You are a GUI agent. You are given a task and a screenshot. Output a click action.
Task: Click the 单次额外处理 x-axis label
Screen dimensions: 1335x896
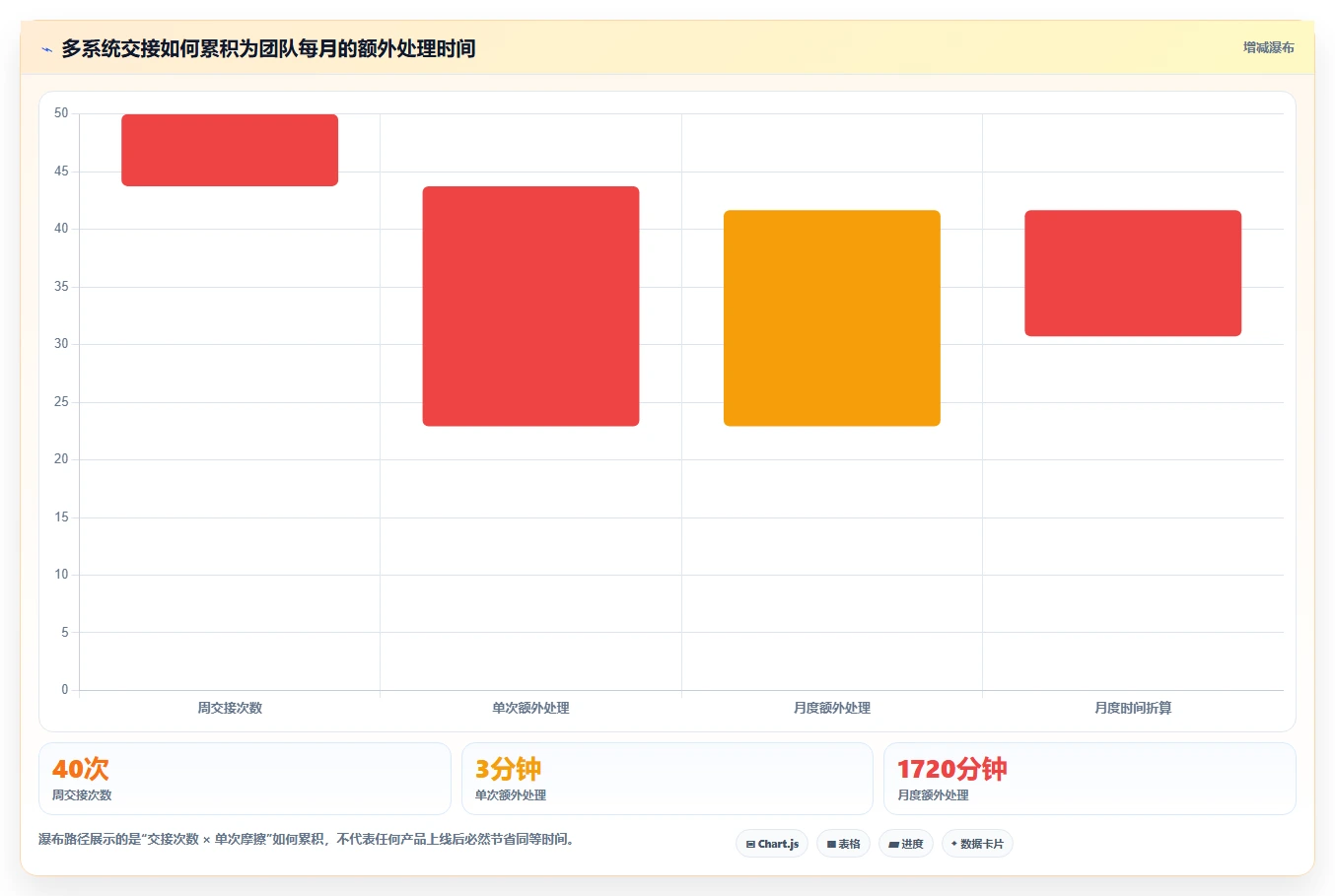(530, 708)
